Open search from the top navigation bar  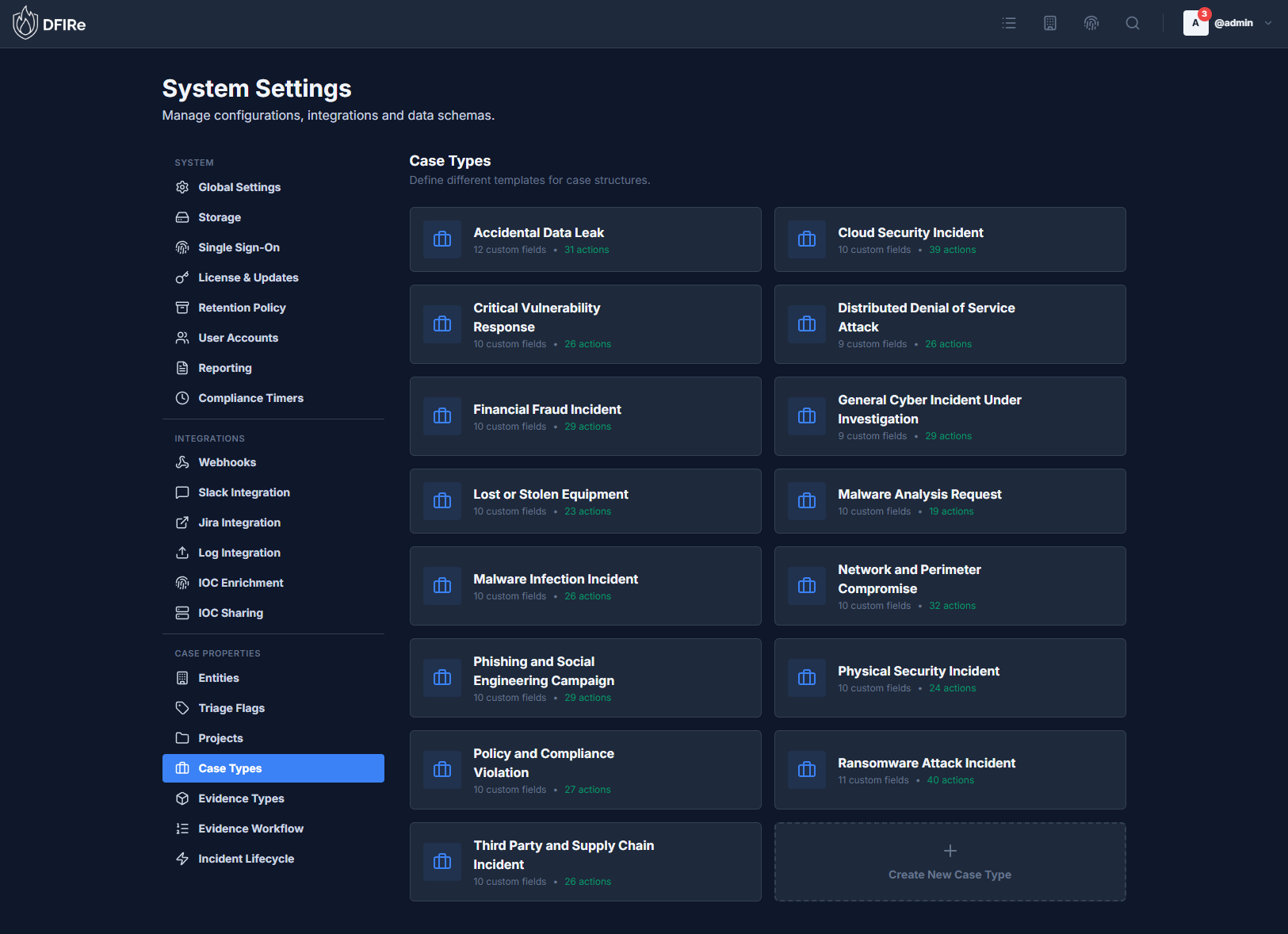click(1133, 23)
